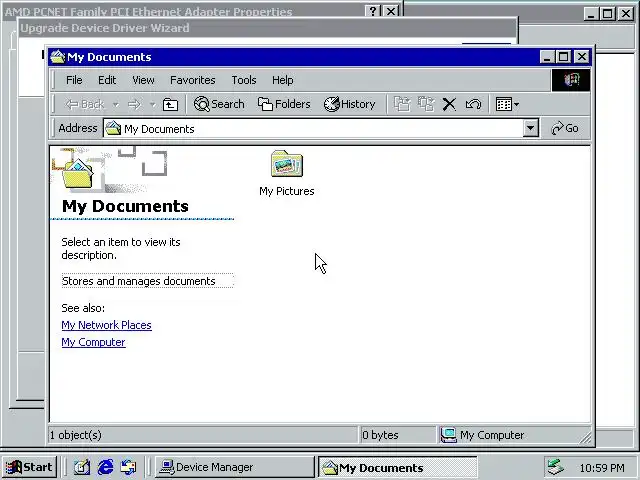Click 'Stores and manages documents' text
640x480 pixels.
[138, 281]
